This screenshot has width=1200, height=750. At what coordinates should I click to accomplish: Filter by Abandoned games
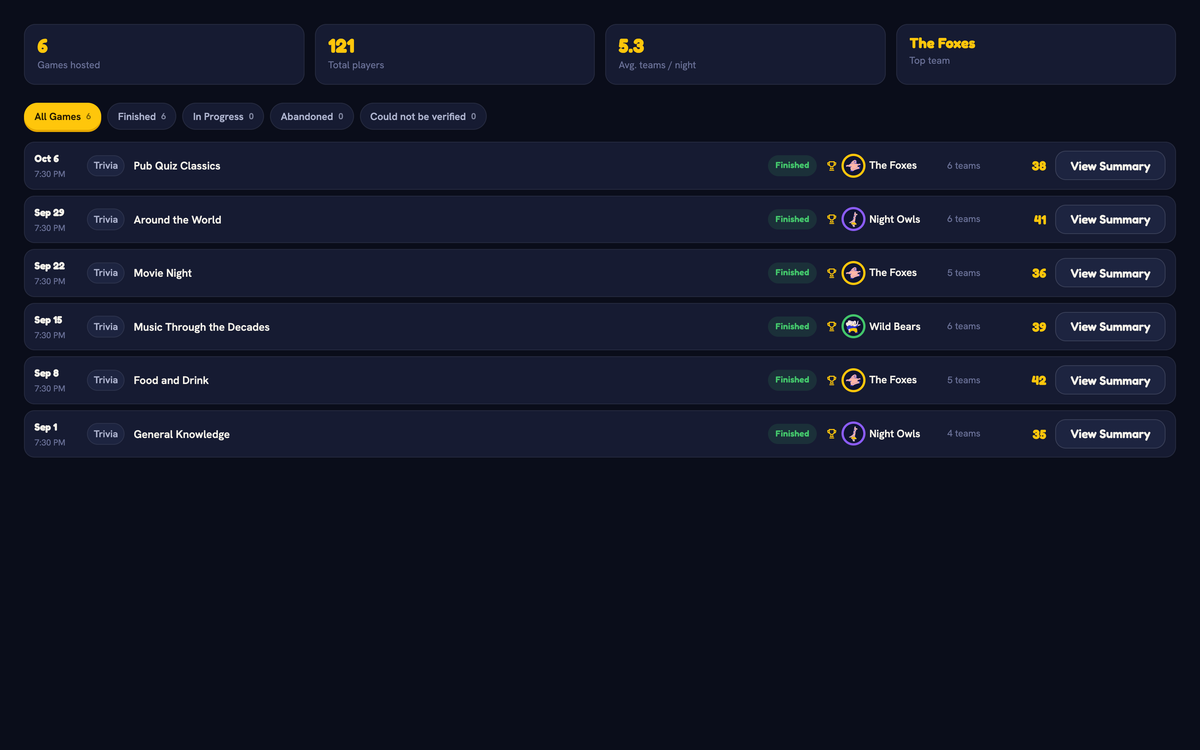312,117
